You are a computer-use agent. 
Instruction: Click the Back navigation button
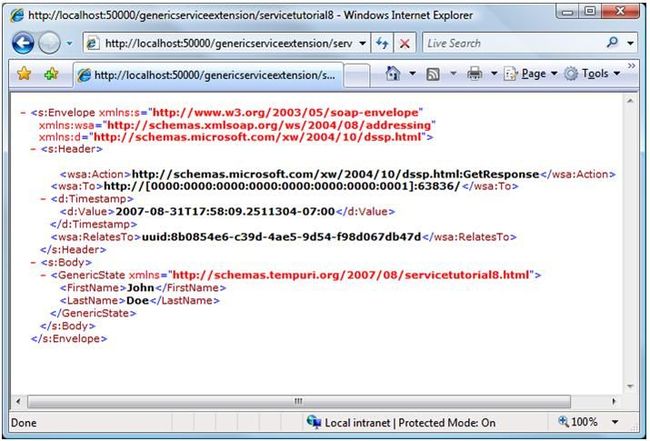(23, 43)
